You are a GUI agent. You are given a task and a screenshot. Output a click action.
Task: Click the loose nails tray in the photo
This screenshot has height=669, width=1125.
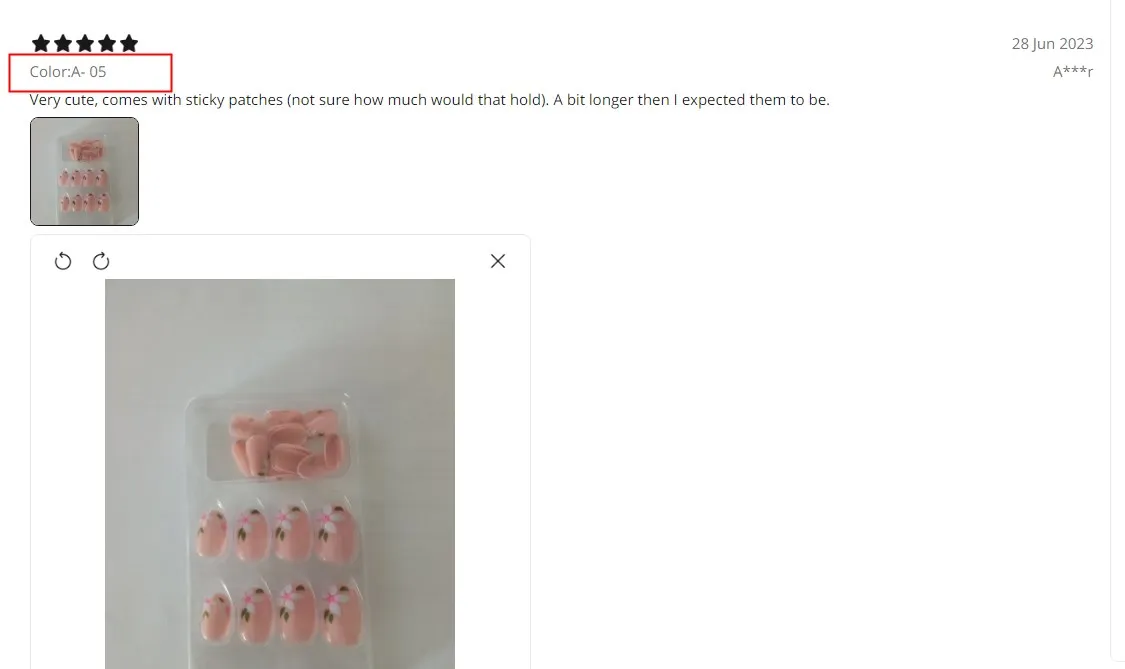(x=278, y=444)
